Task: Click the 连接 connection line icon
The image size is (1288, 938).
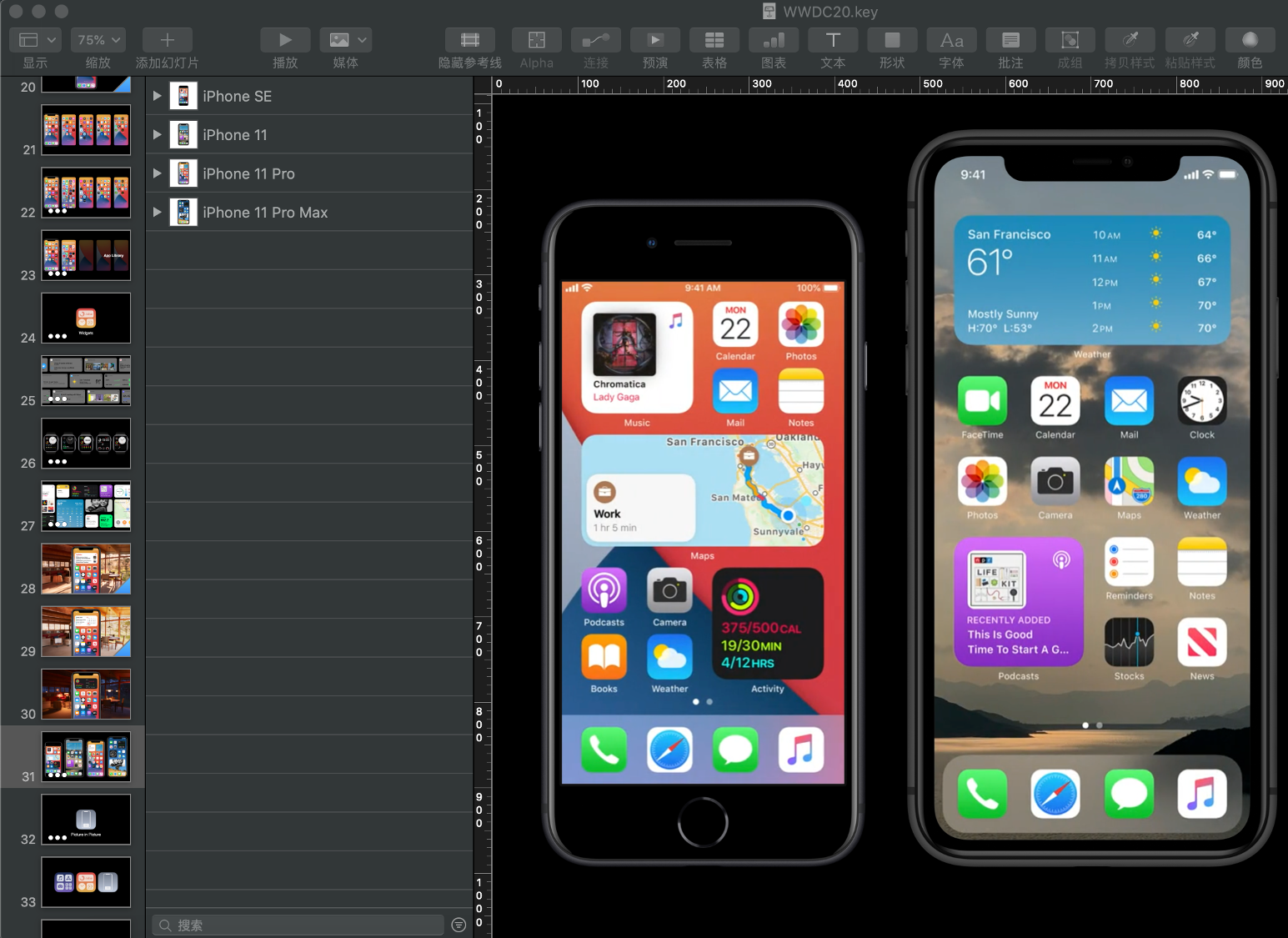Action: pyautogui.click(x=596, y=40)
